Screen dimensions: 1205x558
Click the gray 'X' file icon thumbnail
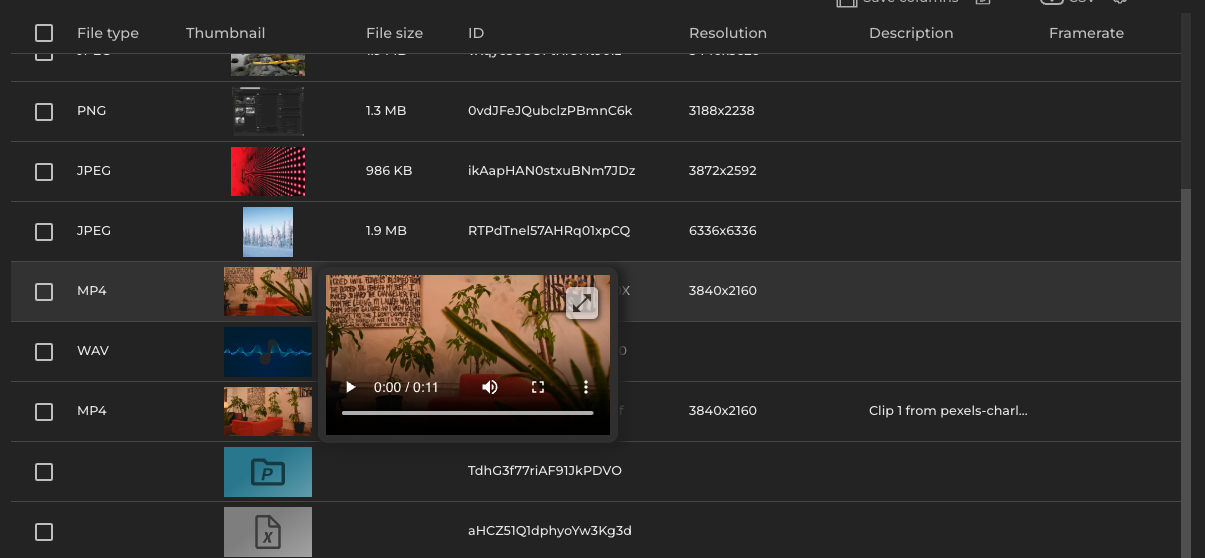point(268,532)
